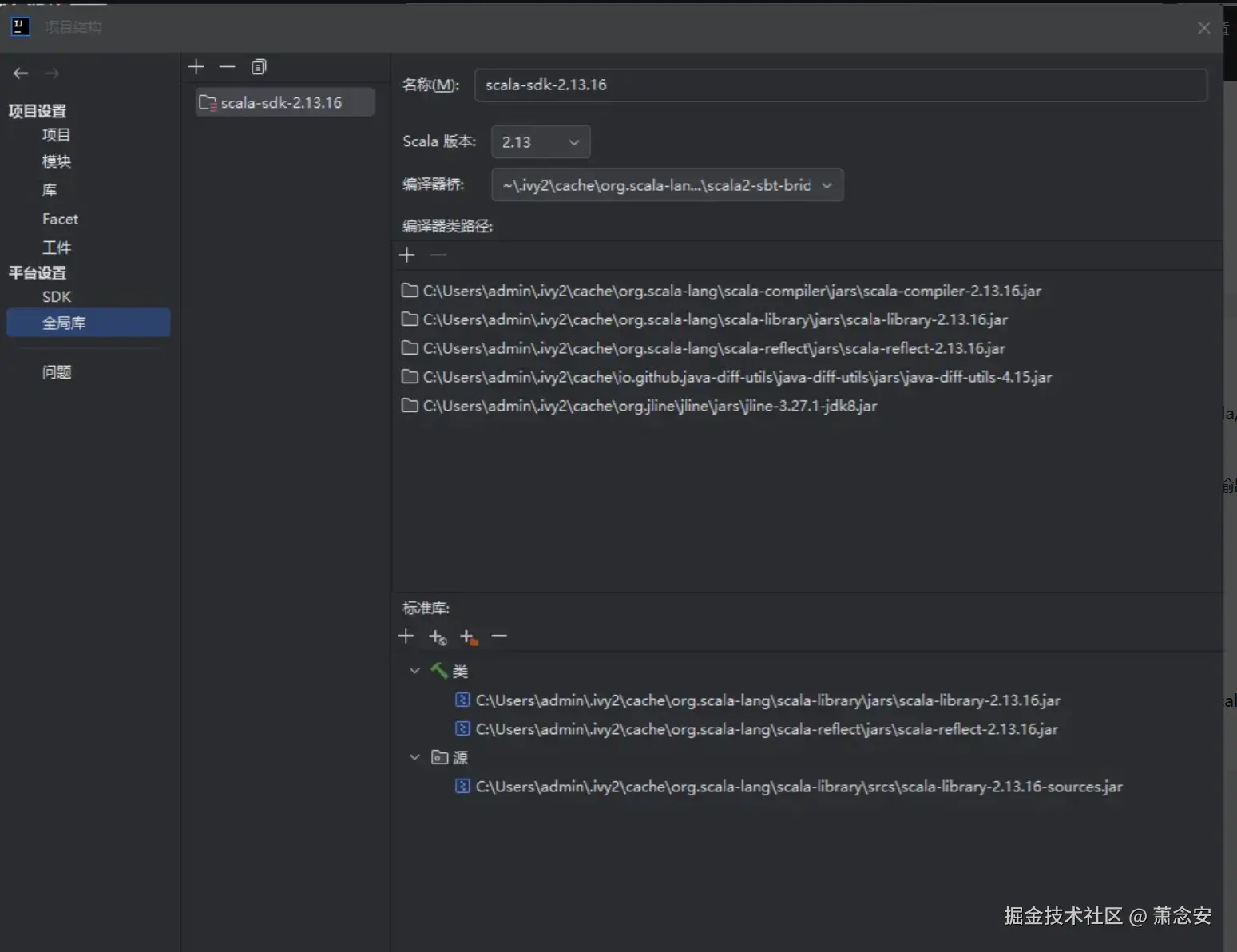The height and width of the screenshot is (952, 1237).
Task: Select java-diff-utils-4.15.jar classpath entry
Action: click(x=727, y=377)
